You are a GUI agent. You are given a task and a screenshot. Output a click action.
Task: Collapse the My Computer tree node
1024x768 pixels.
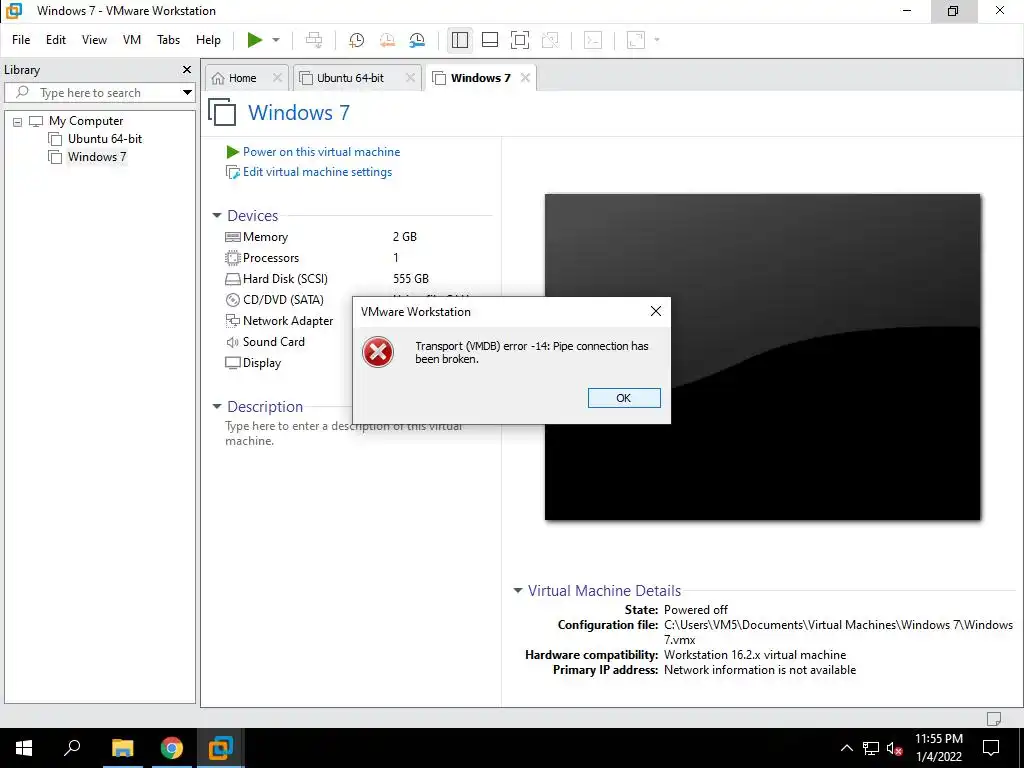click(18, 121)
